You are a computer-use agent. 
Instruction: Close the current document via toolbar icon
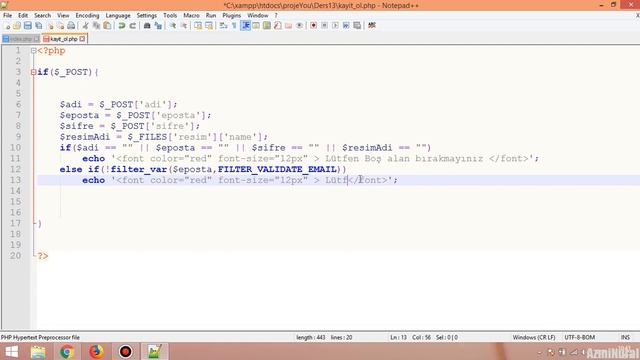click(50, 26)
